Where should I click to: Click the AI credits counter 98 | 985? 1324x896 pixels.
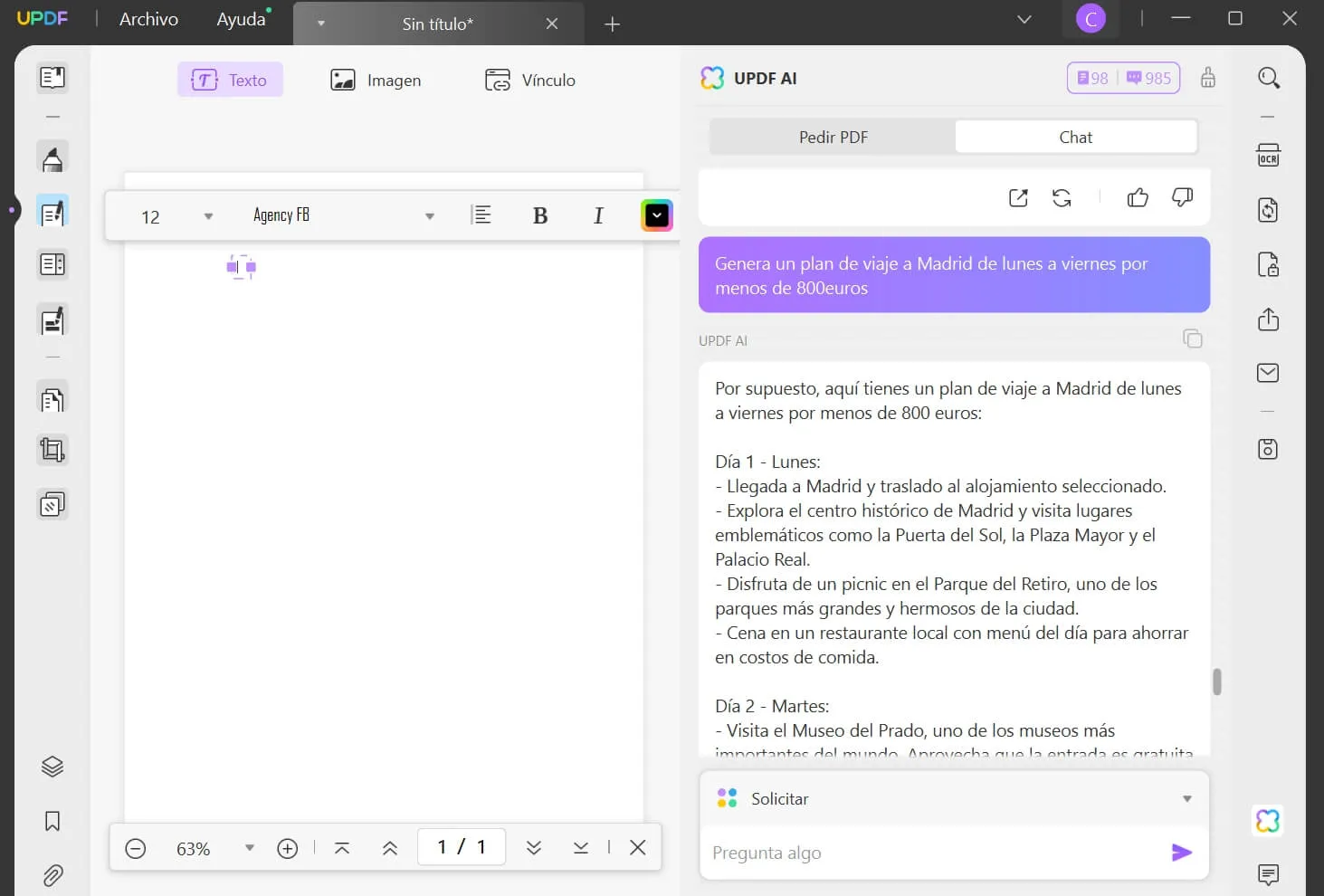pos(1123,78)
